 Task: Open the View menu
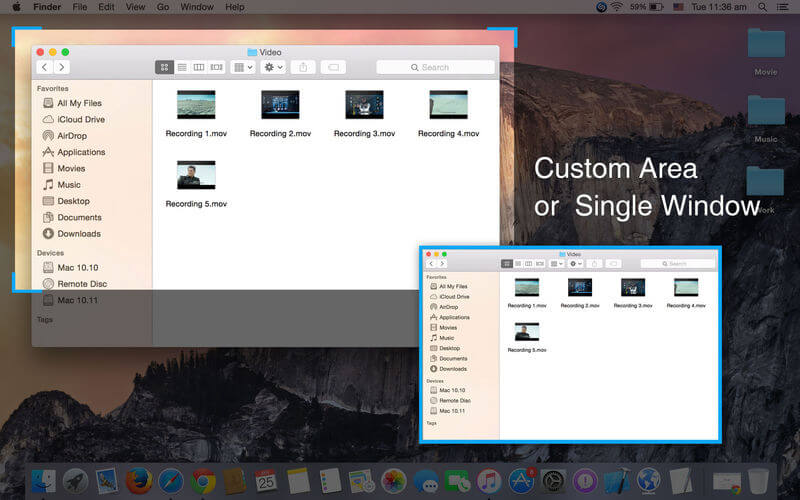pyautogui.click(x=135, y=7)
